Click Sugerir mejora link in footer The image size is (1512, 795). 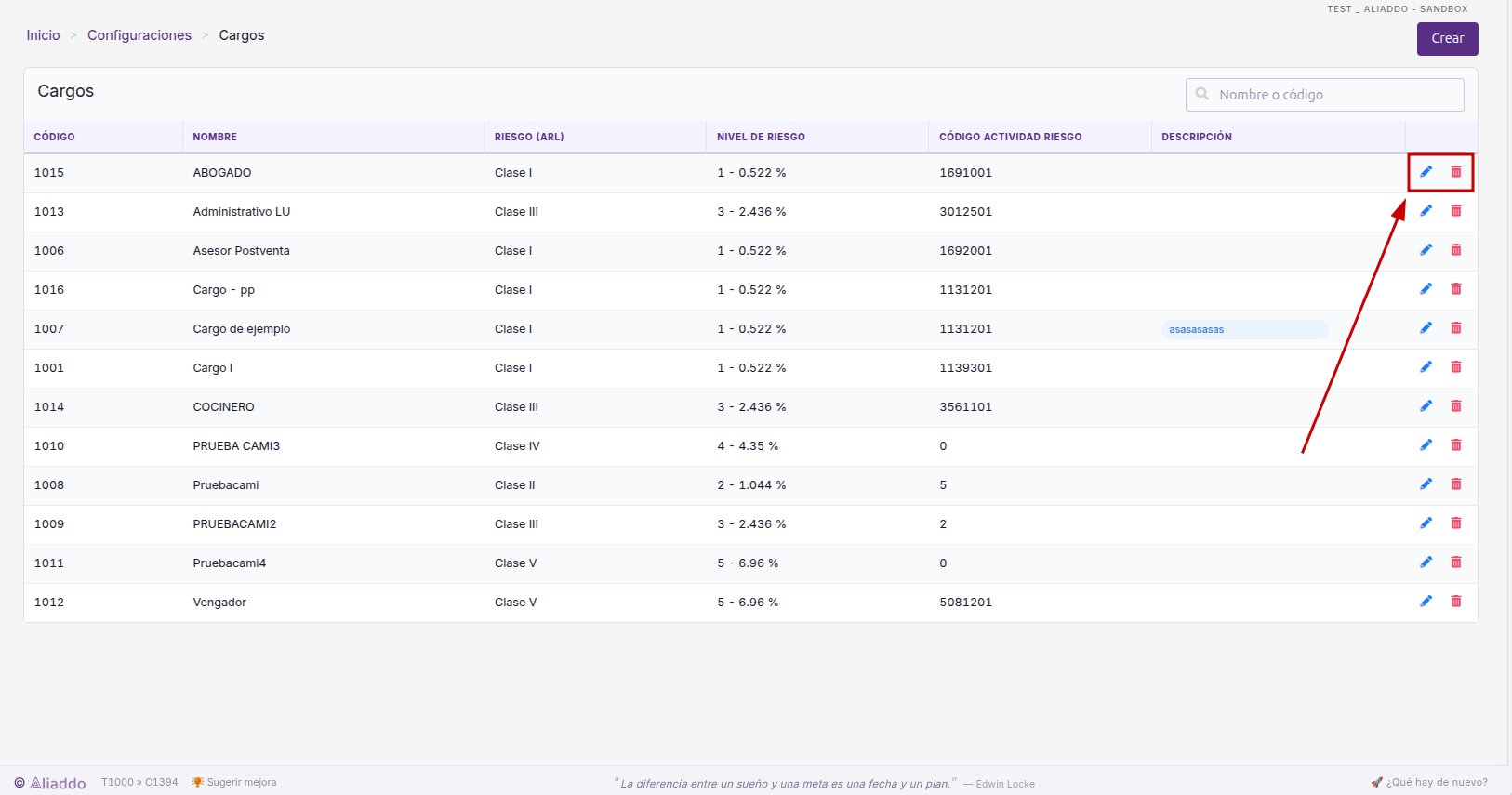(x=234, y=782)
